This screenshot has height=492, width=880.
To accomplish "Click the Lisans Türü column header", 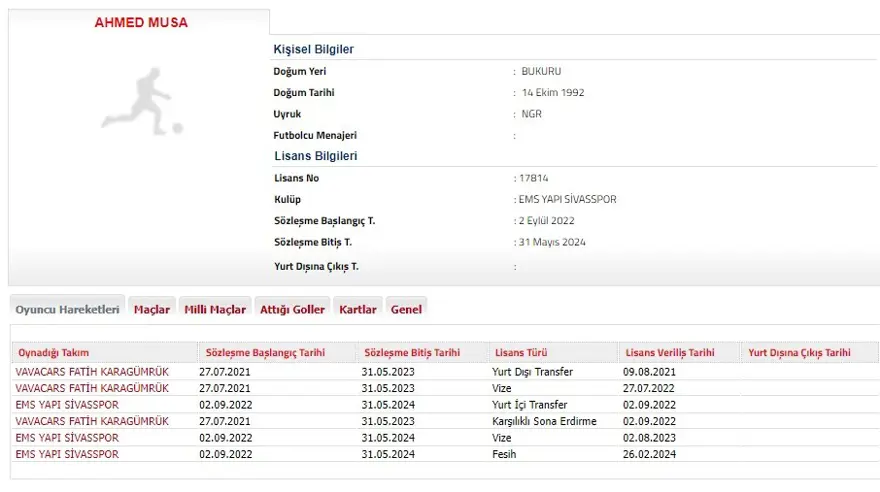I will tap(520, 353).
